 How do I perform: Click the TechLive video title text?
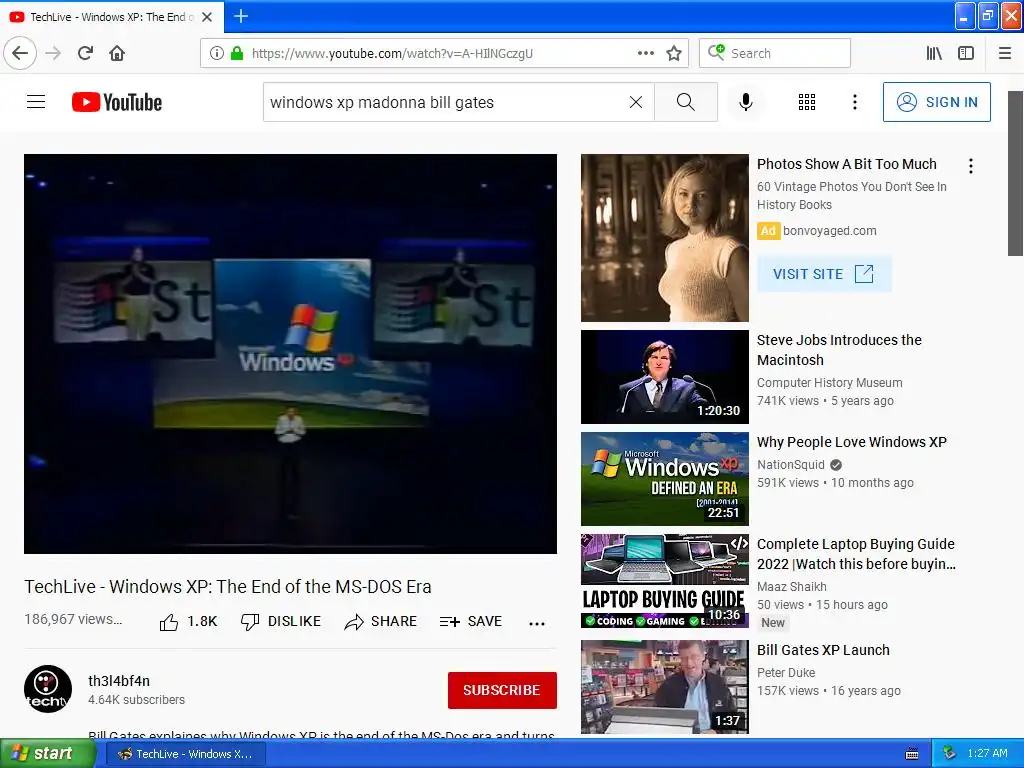pyautogui.click(x=228, y=586)
